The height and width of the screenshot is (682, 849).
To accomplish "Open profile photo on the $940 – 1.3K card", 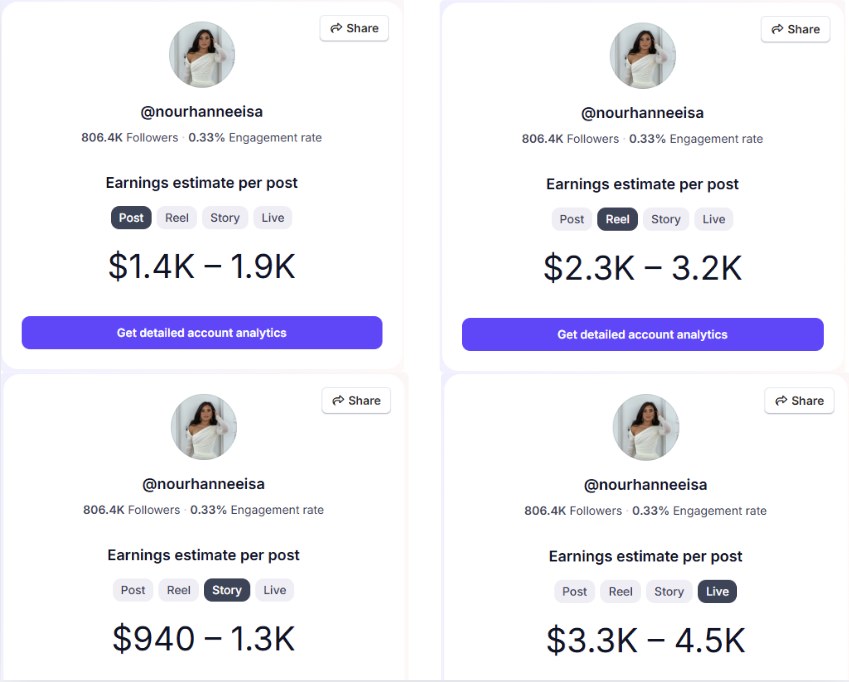I will (x=204, y=427).
